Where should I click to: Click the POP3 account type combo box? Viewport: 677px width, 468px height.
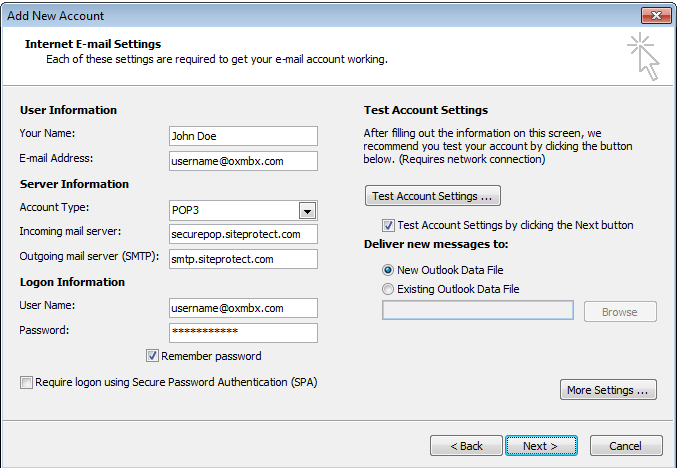click(233, 210)
